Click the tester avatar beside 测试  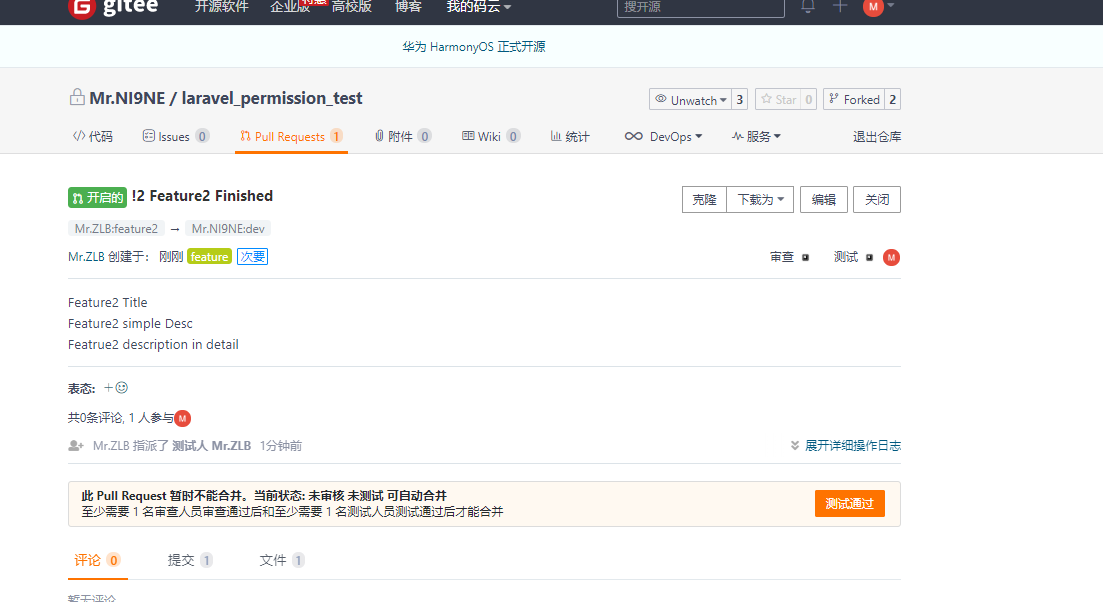[891, 257]
